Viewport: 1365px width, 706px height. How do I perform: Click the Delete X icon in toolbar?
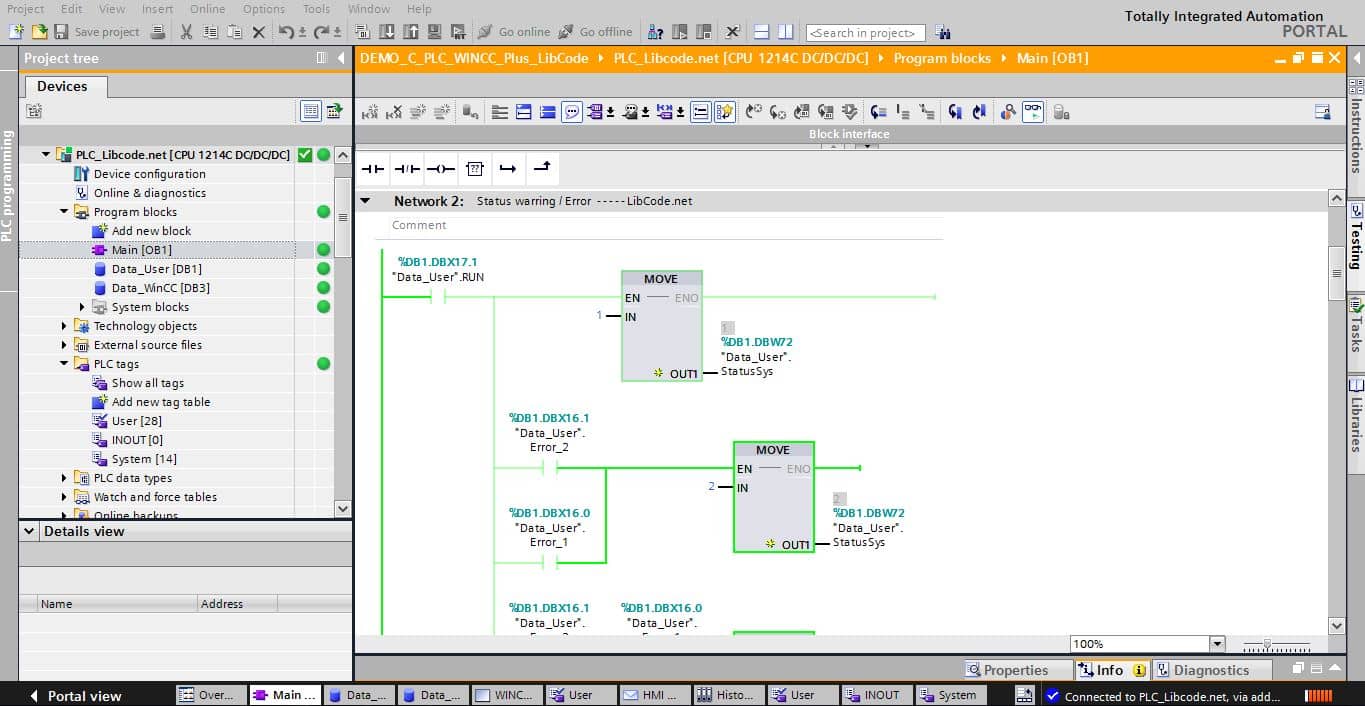pos(259,32)
